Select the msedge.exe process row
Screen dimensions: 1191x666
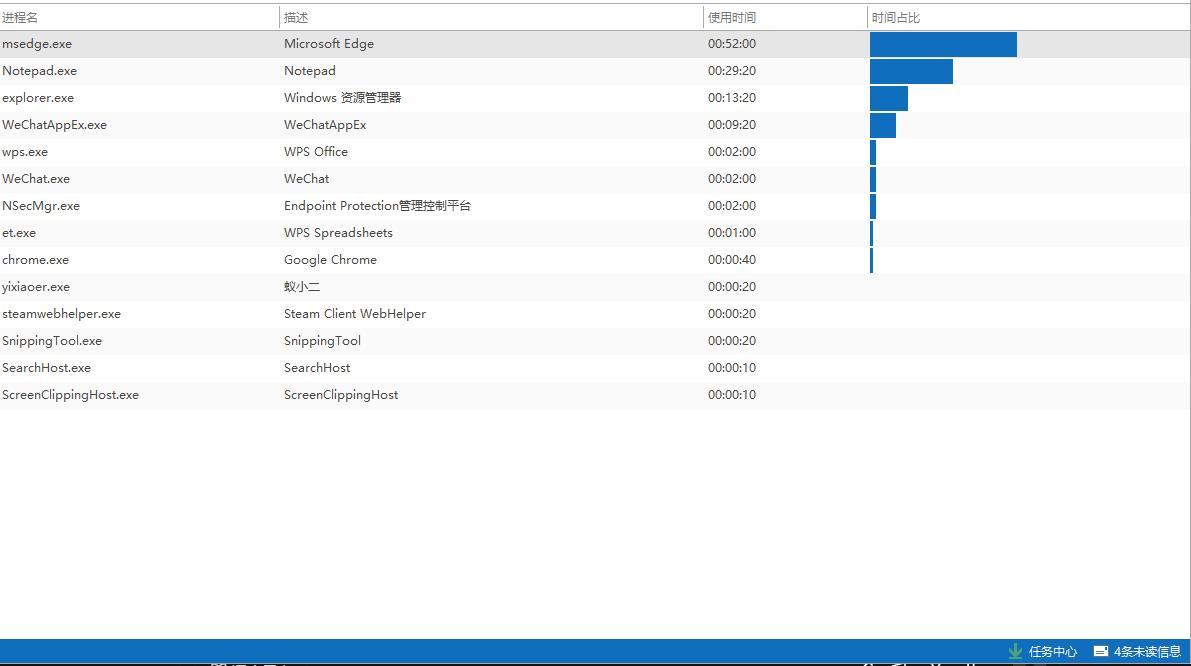pyautogui.click(x=37, y=44)
